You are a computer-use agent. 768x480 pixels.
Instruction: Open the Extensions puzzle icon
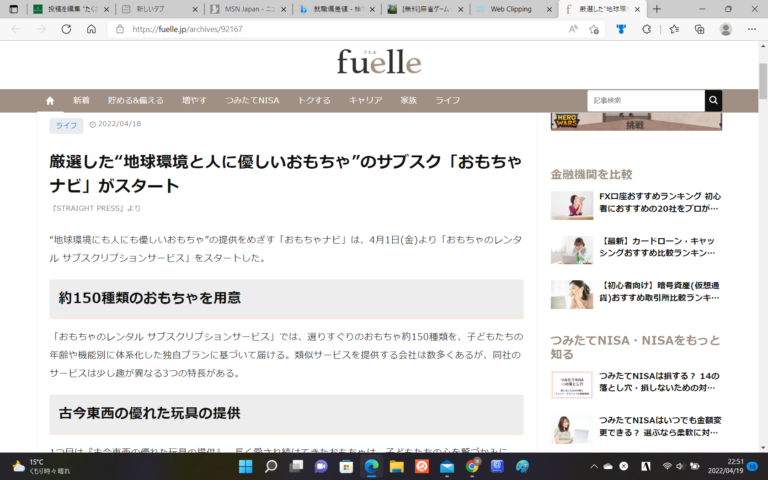(x=647, y=29)
